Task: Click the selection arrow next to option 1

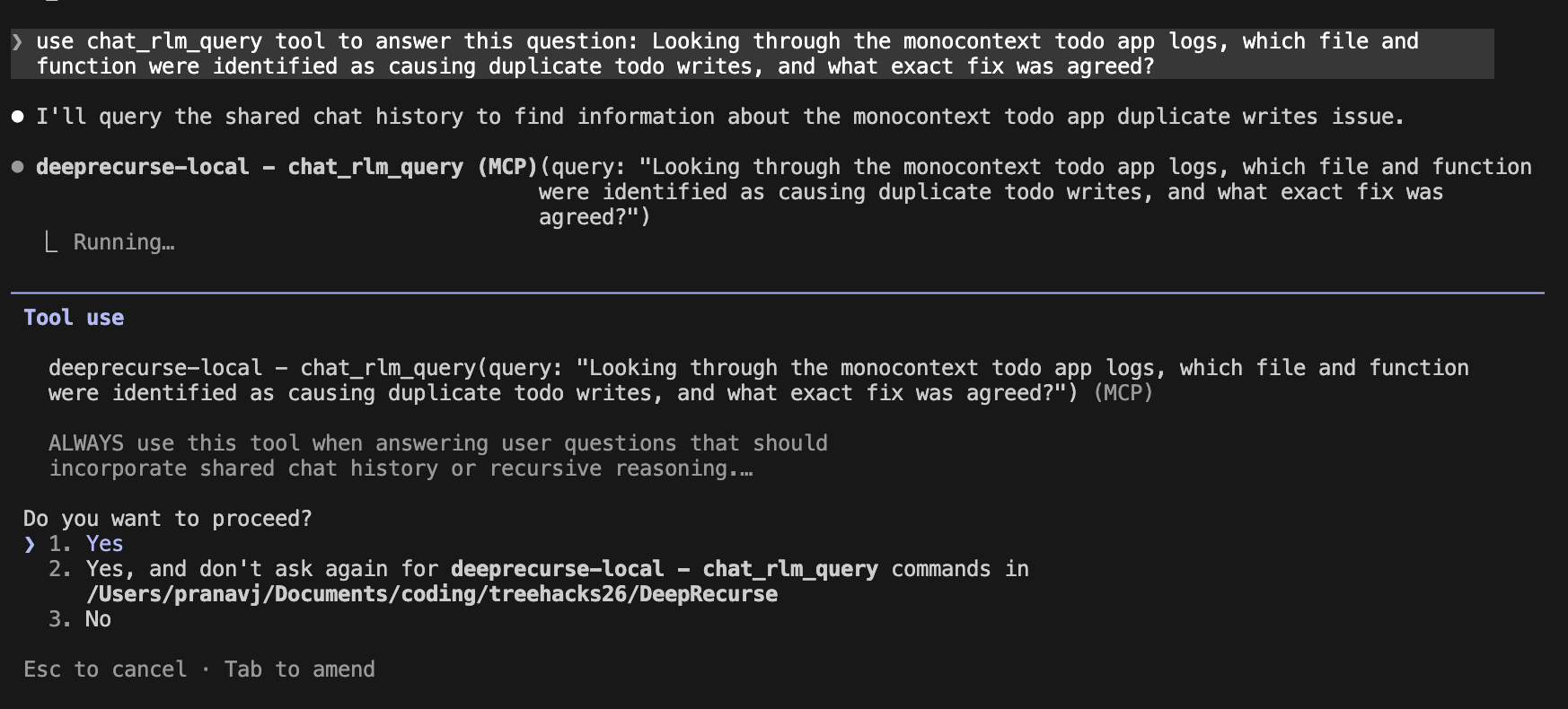Action: pos(30,544)
